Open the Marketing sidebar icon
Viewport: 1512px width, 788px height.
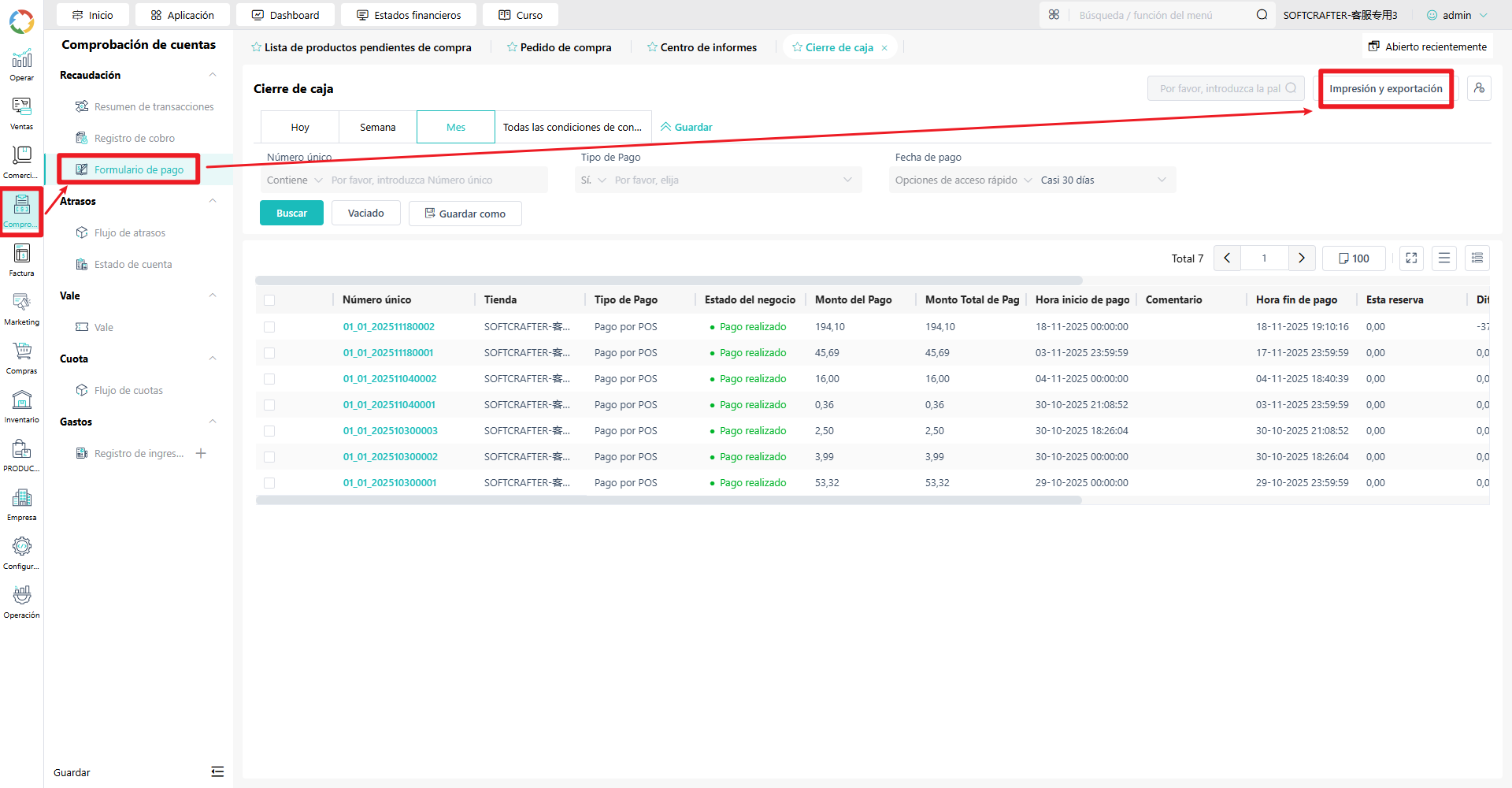coord(21,309)
